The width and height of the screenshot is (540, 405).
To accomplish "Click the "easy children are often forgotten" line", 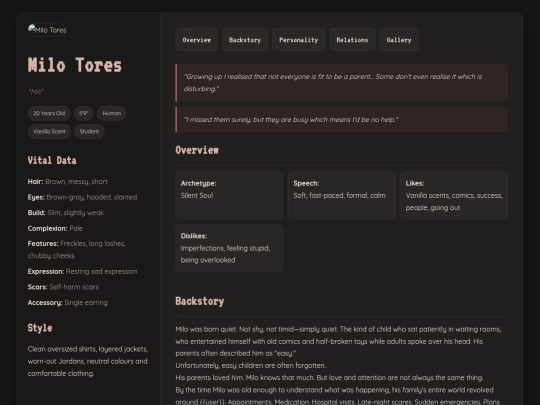I will click(251, 365).
